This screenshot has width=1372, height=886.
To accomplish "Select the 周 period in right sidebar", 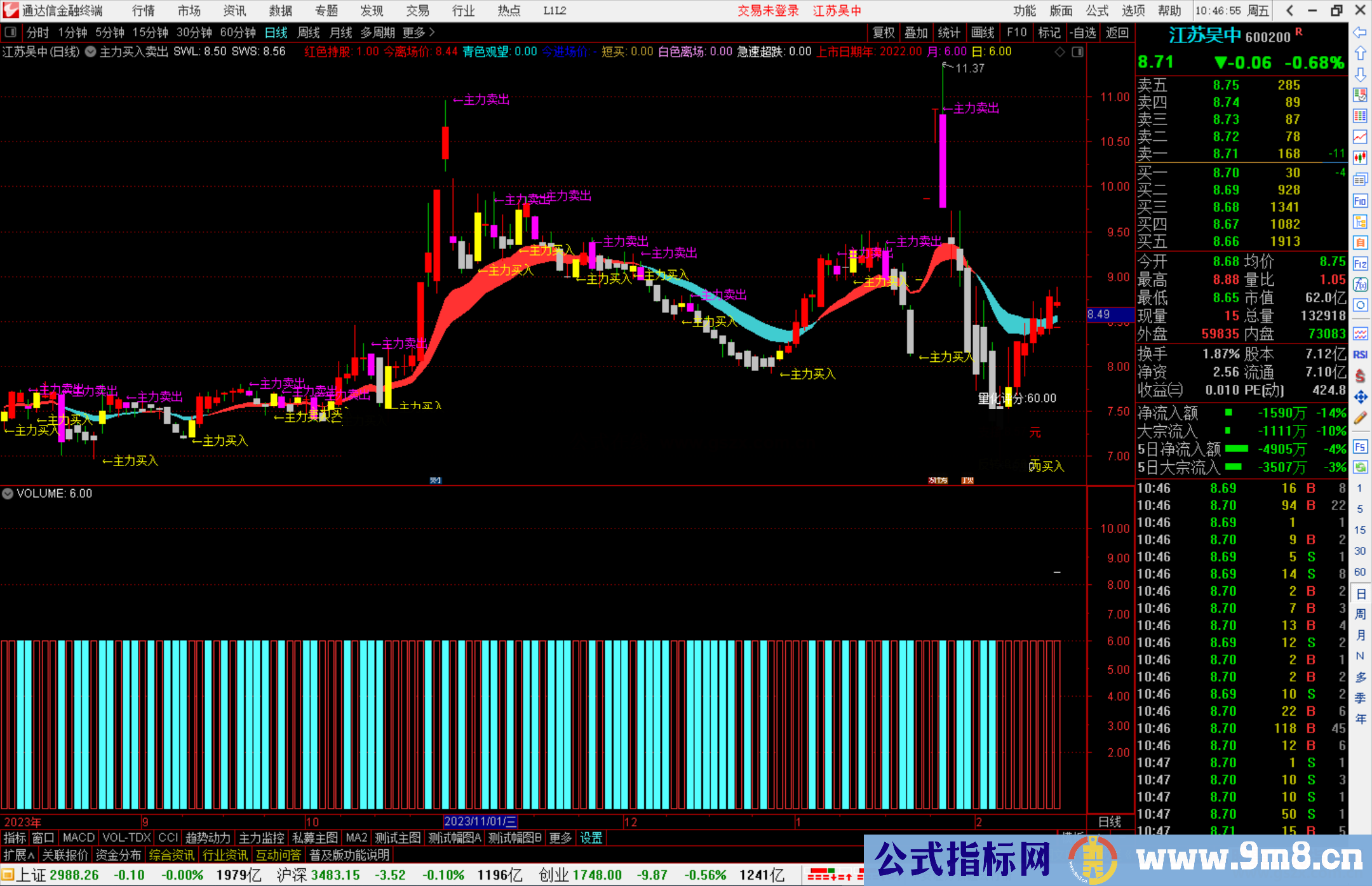I will [x=1360, y=614].
